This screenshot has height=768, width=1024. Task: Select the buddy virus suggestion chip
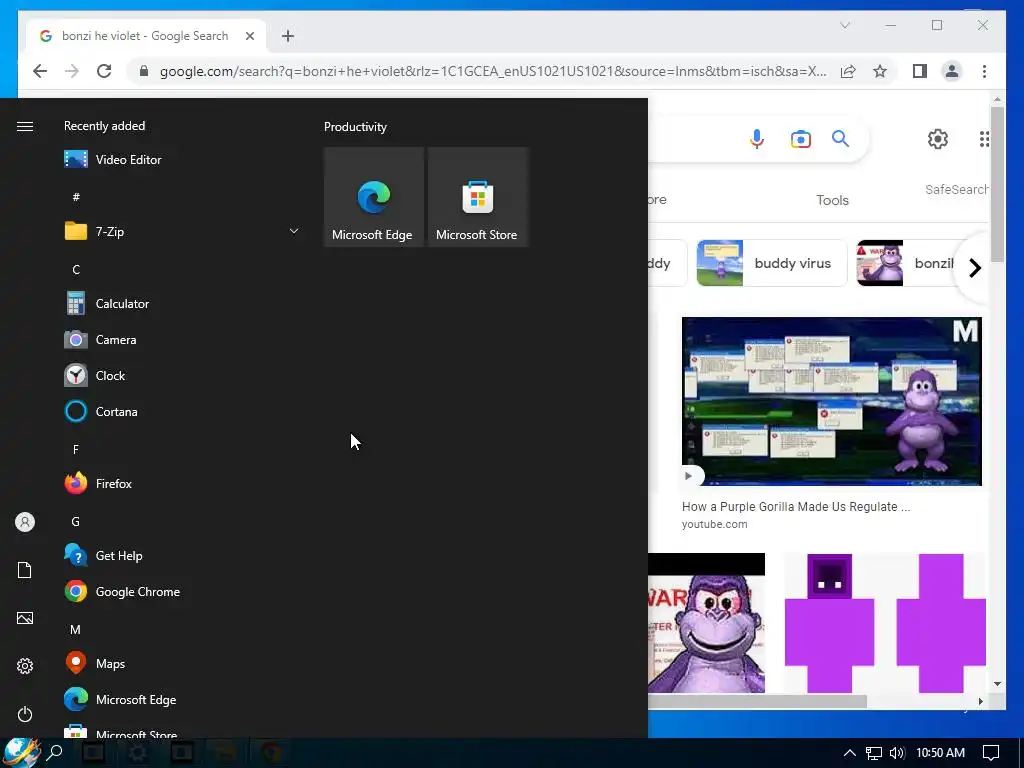tap(771, 263)
